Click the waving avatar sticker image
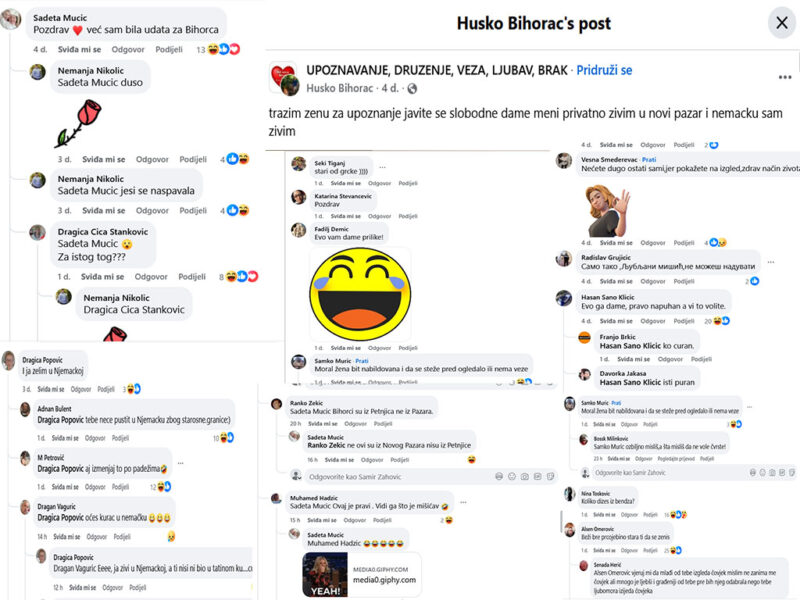The height and width of the screenshot is (600, 800). pos(607,210)
